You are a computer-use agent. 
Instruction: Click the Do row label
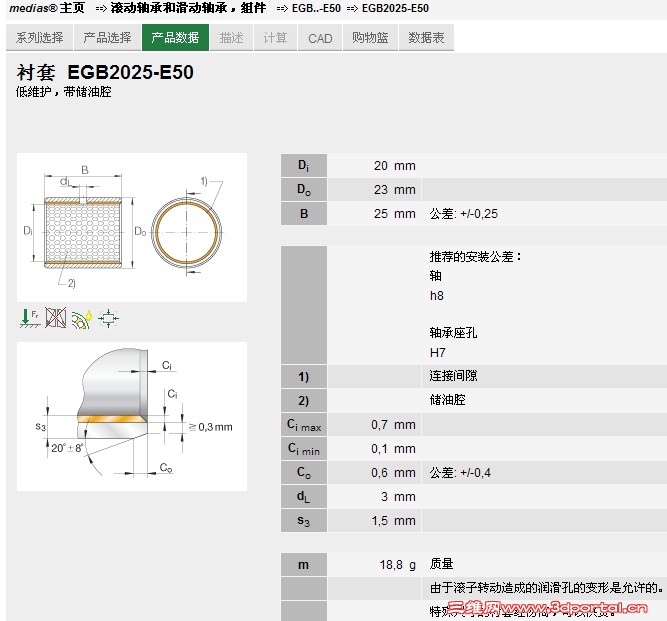pos(304,189)
